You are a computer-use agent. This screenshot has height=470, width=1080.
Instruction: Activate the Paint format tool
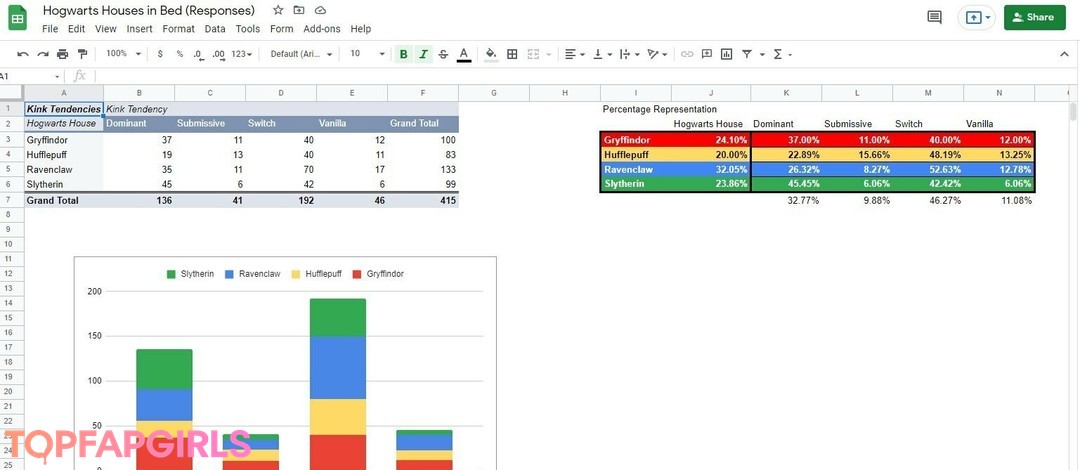tap(83, 54)
